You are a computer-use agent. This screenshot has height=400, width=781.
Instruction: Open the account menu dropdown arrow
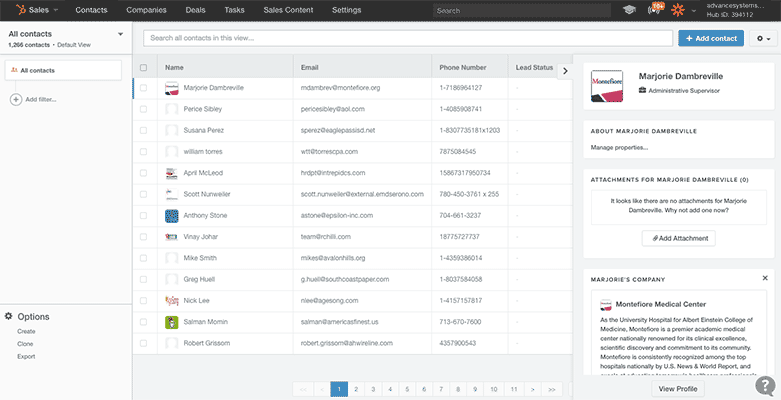point(694,10)
